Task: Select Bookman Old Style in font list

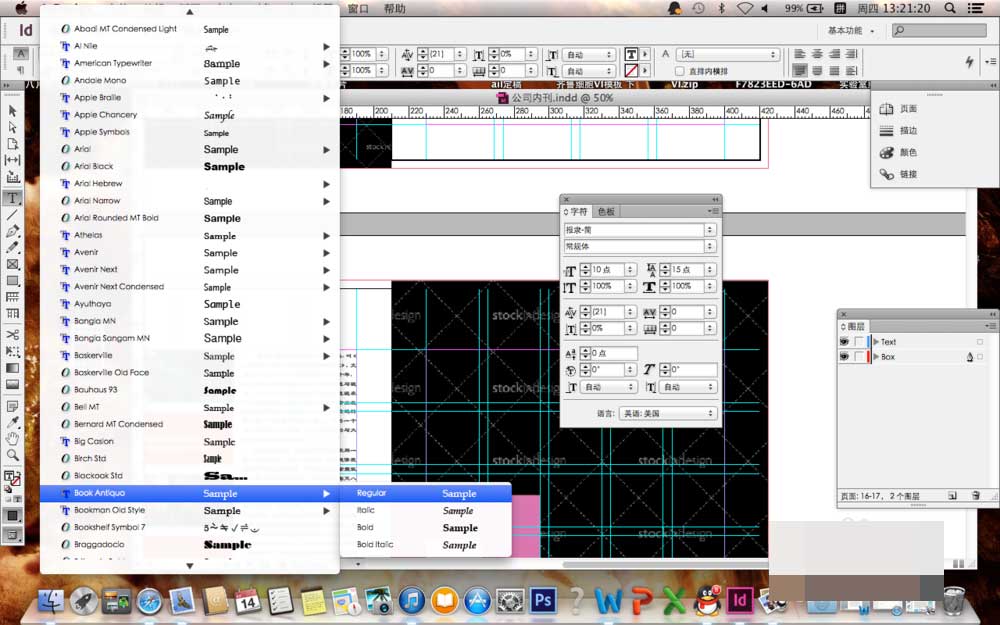Action: [x=109, y=510]
